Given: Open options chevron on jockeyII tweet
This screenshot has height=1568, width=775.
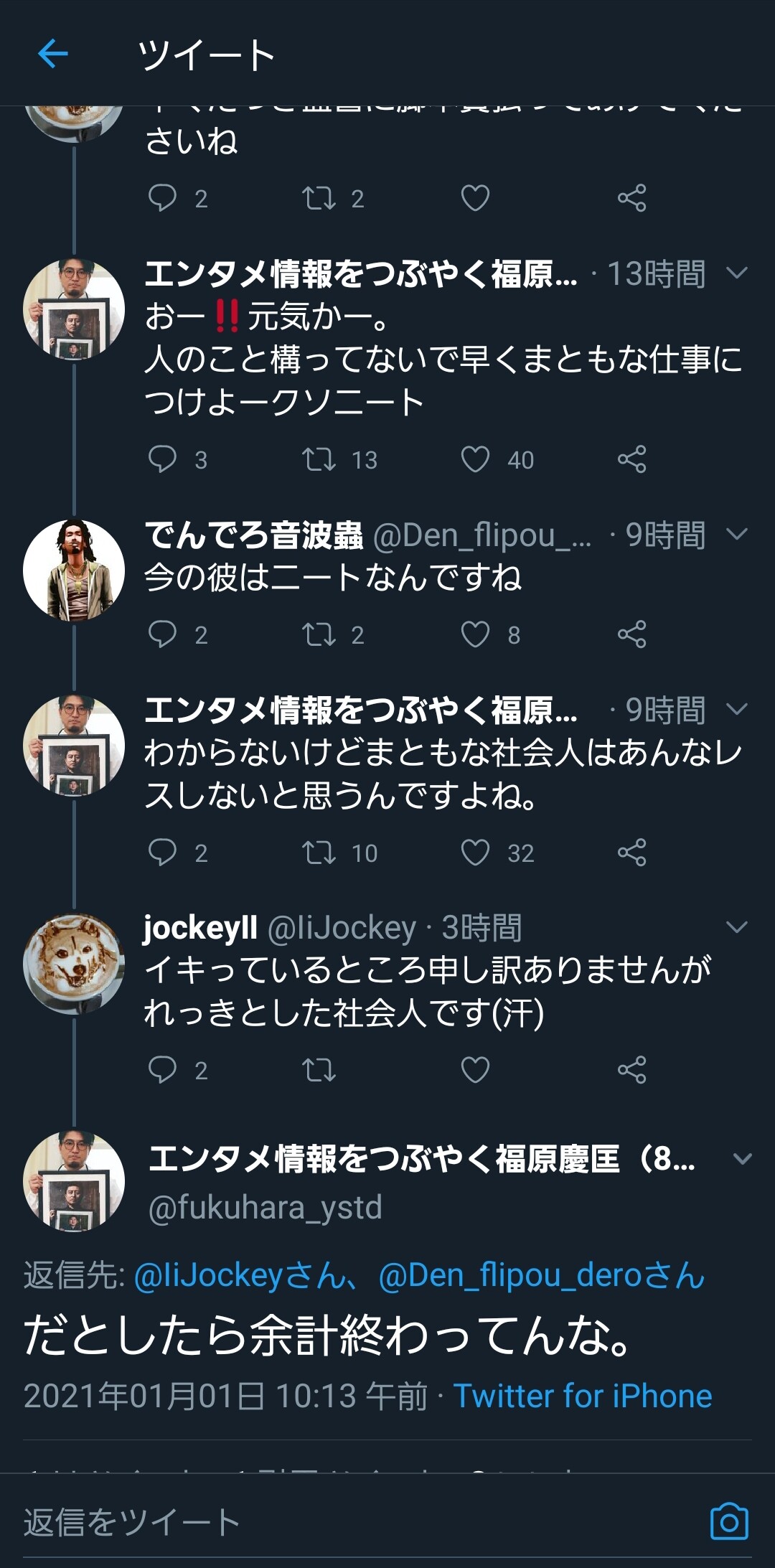Looking at the screenshot, I should (x=737, y=927).
